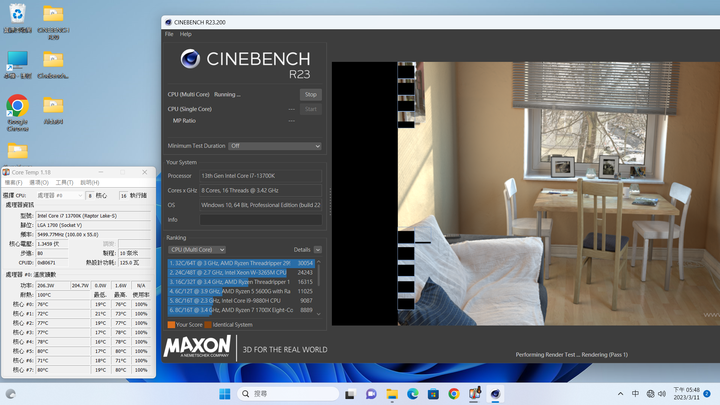Click the ranking list scrollbar
Viewport: 720px width, 405px height.
[319, 288]
